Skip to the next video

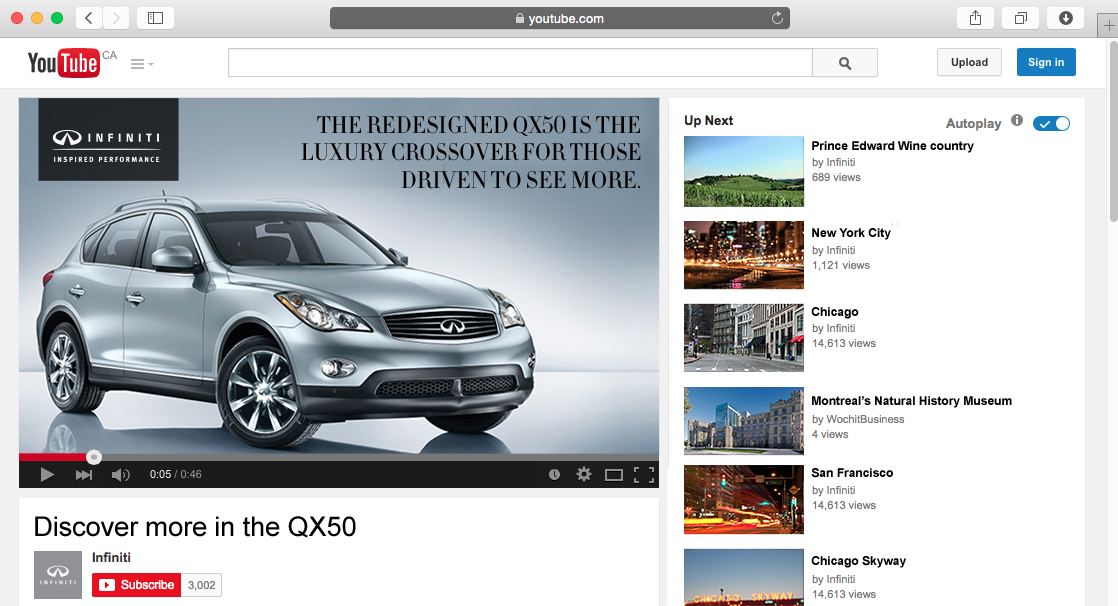tap(84, 475)
